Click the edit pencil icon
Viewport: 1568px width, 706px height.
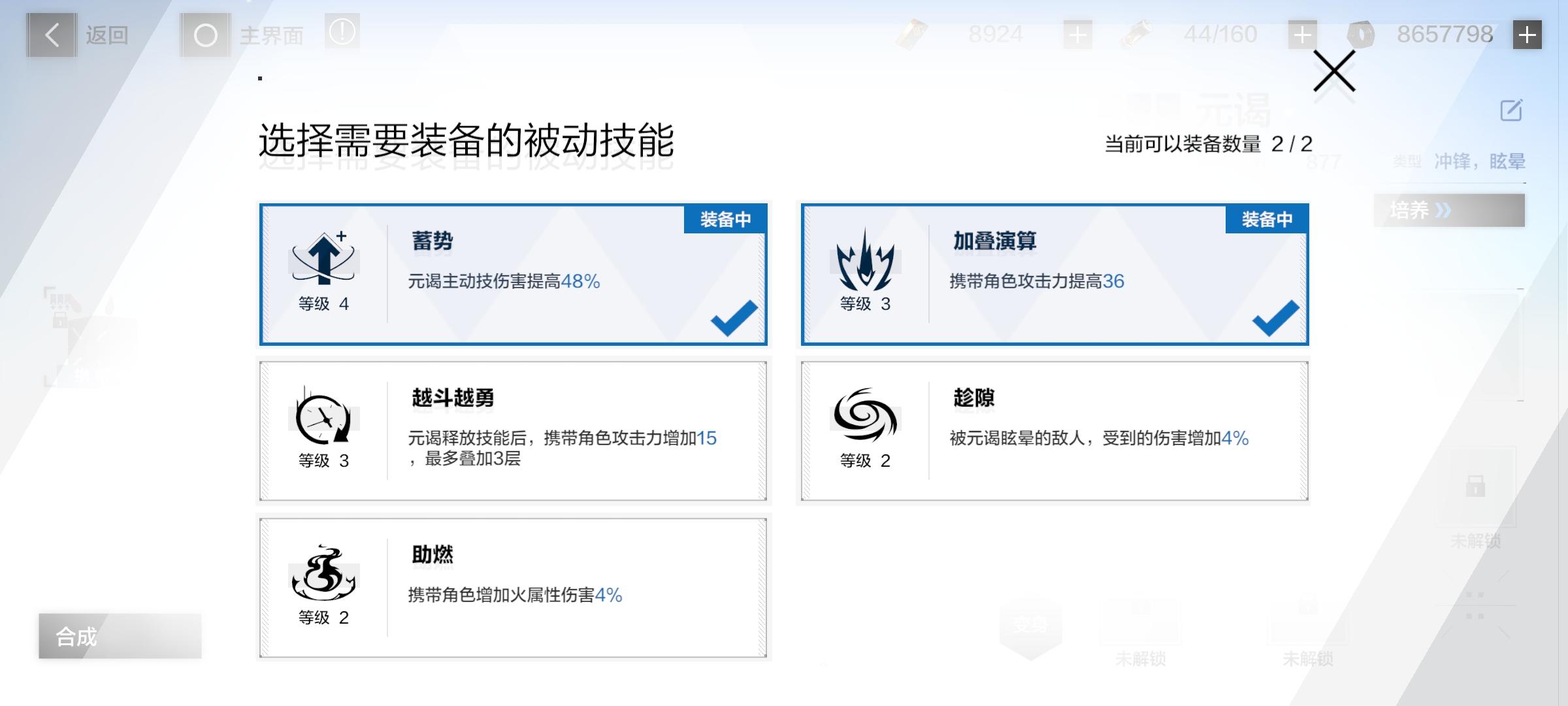click(1511, 110)
